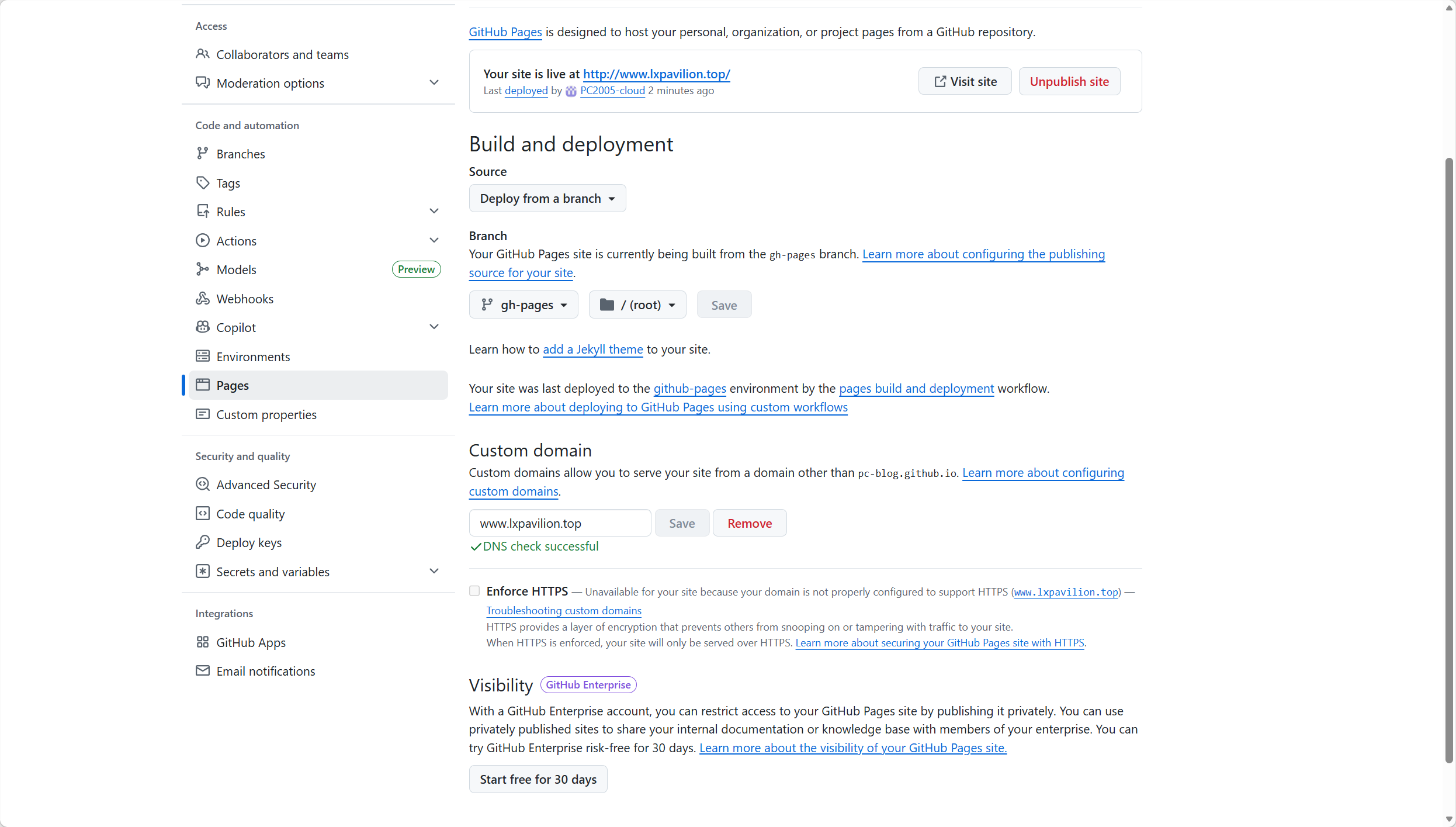Open pages build and deployment workflow link
The width and height of the screenshot is (1456, 827).
[916, 389]
